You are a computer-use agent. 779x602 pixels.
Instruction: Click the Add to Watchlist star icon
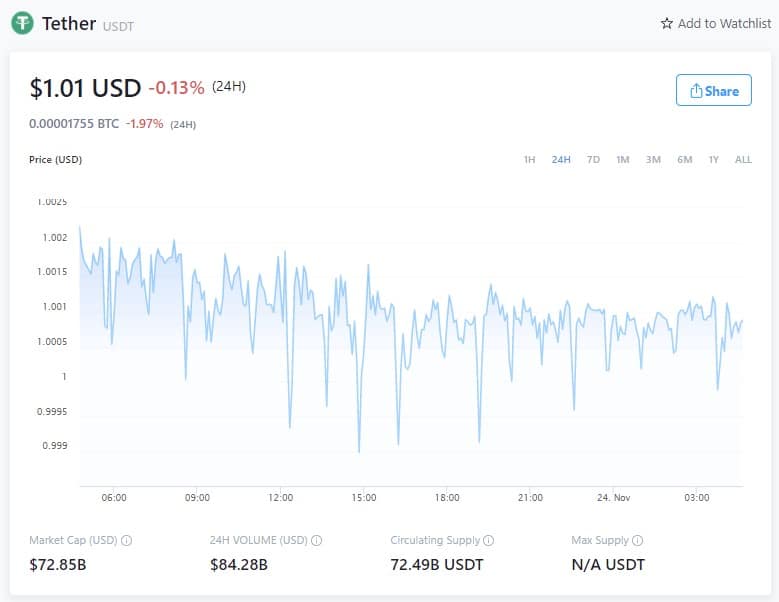[x=667, y=23]
